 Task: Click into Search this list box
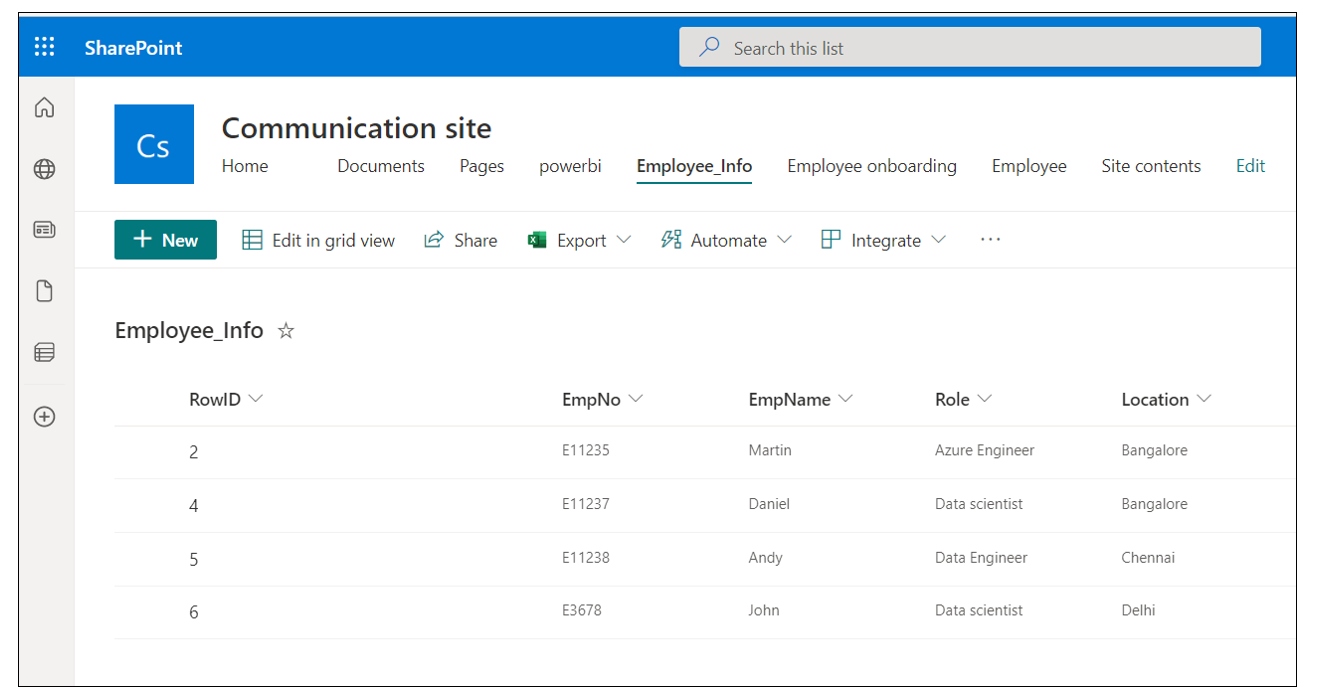[x=970, y=47]
